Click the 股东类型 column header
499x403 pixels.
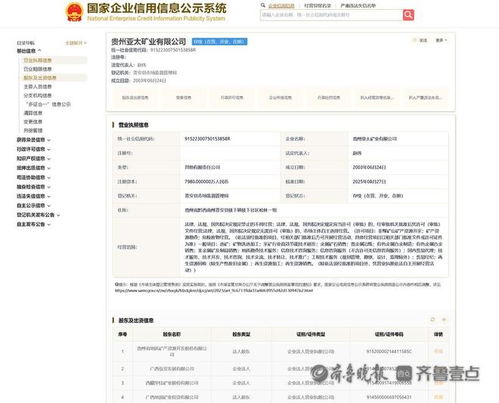pyautogui.click(x=241, y=334)
